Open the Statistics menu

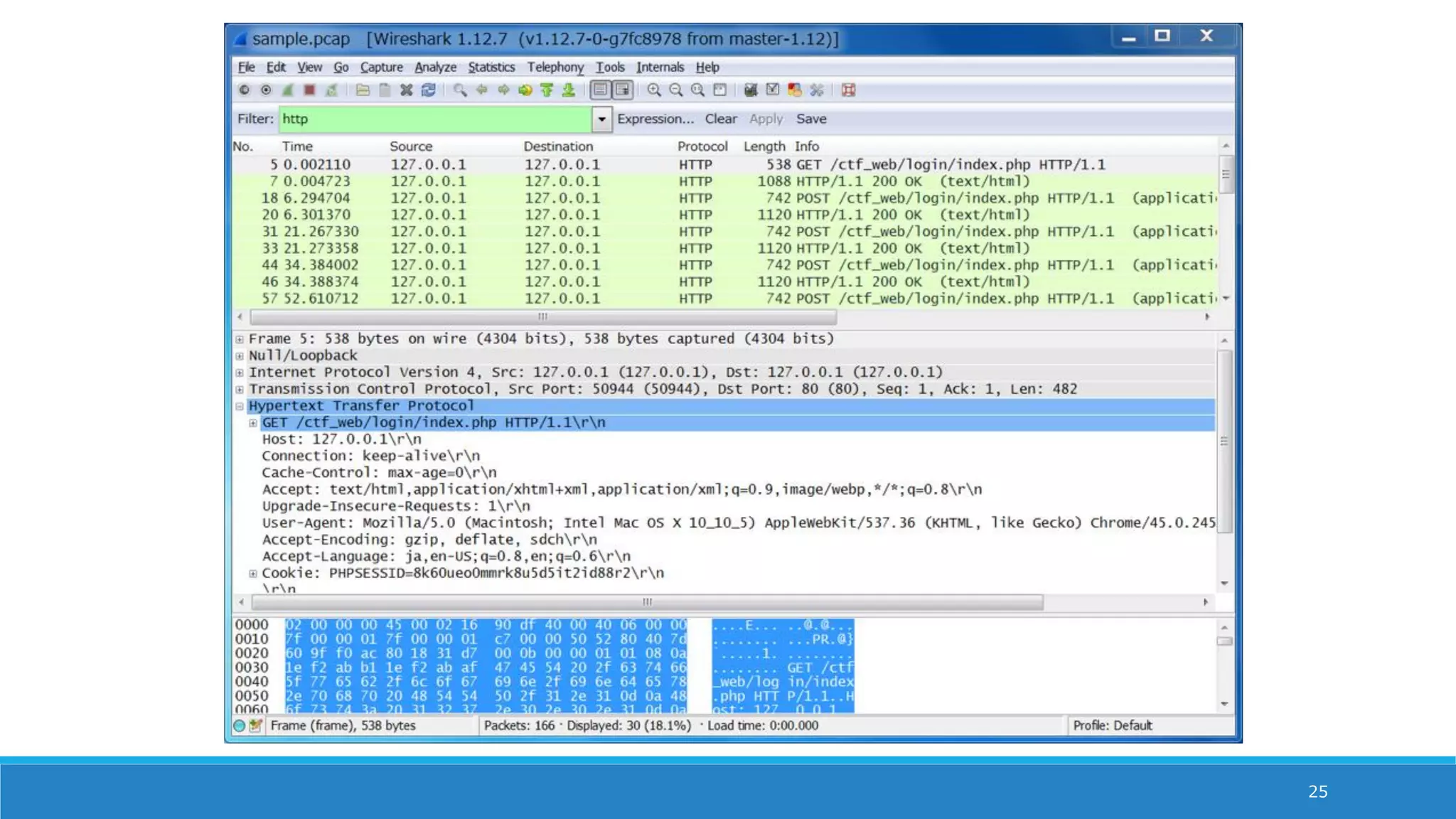point(491,67)
